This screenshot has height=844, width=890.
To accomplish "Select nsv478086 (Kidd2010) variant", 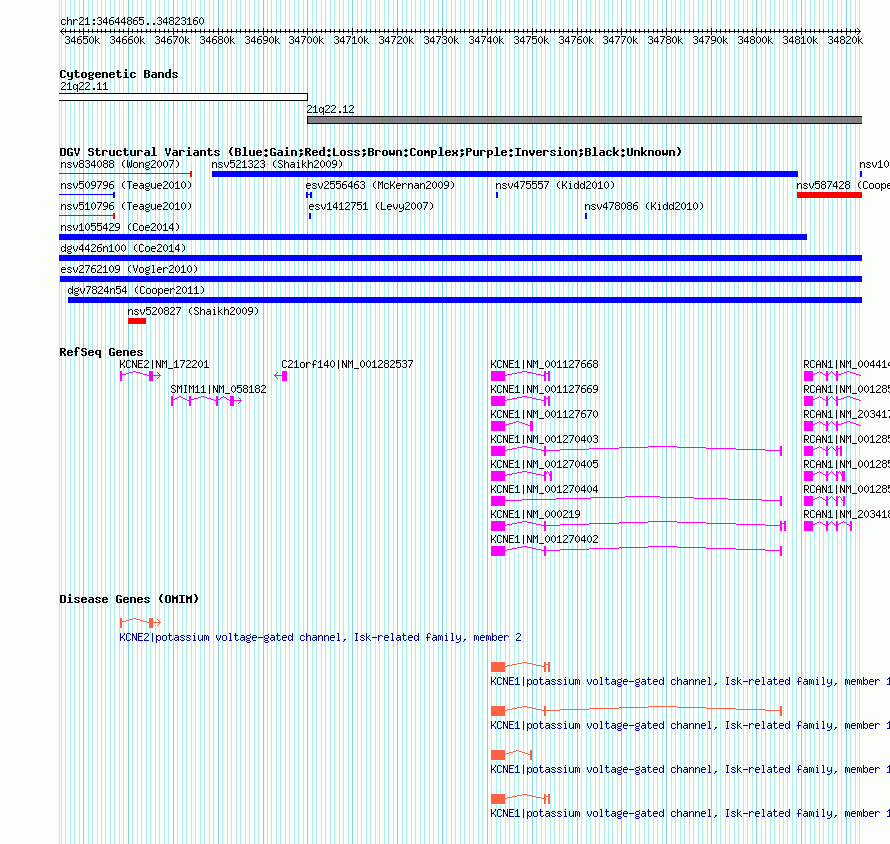I will point(644,207).
